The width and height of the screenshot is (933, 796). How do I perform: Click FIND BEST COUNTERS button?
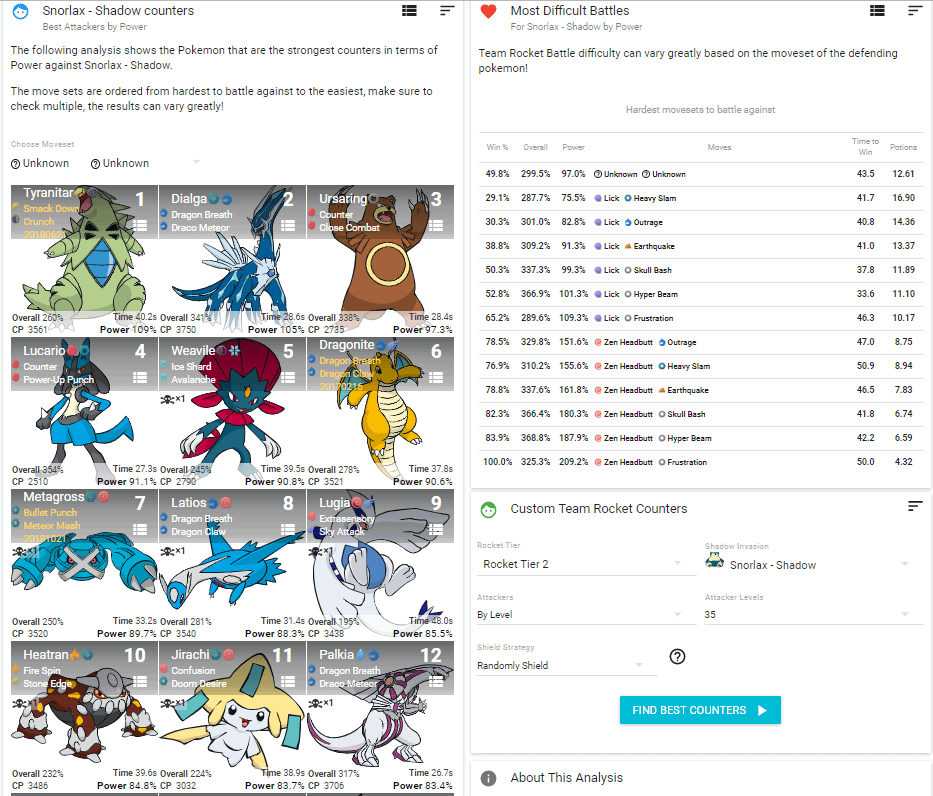[x=700, y=710]
